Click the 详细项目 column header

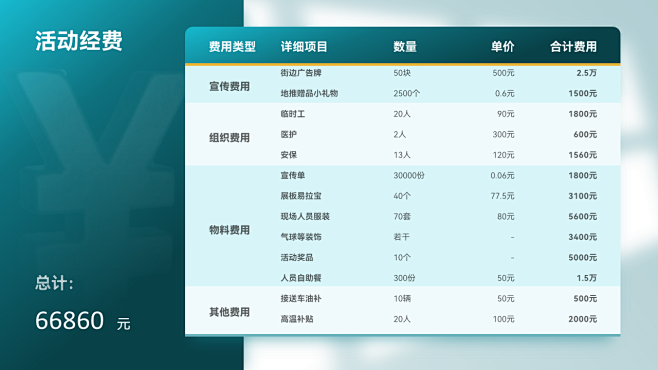pyautogui.click(x=304, y=47)
